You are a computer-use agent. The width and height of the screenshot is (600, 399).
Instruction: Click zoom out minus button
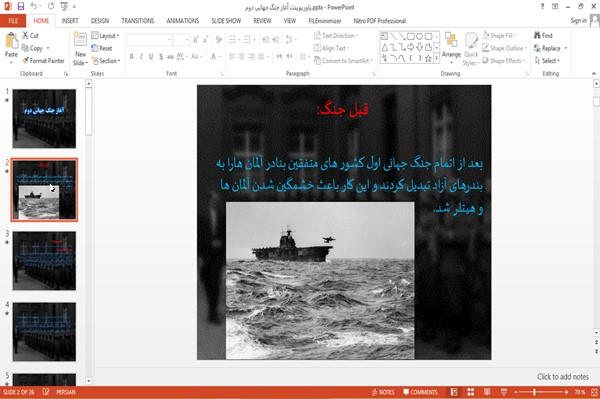click(516, 392)
